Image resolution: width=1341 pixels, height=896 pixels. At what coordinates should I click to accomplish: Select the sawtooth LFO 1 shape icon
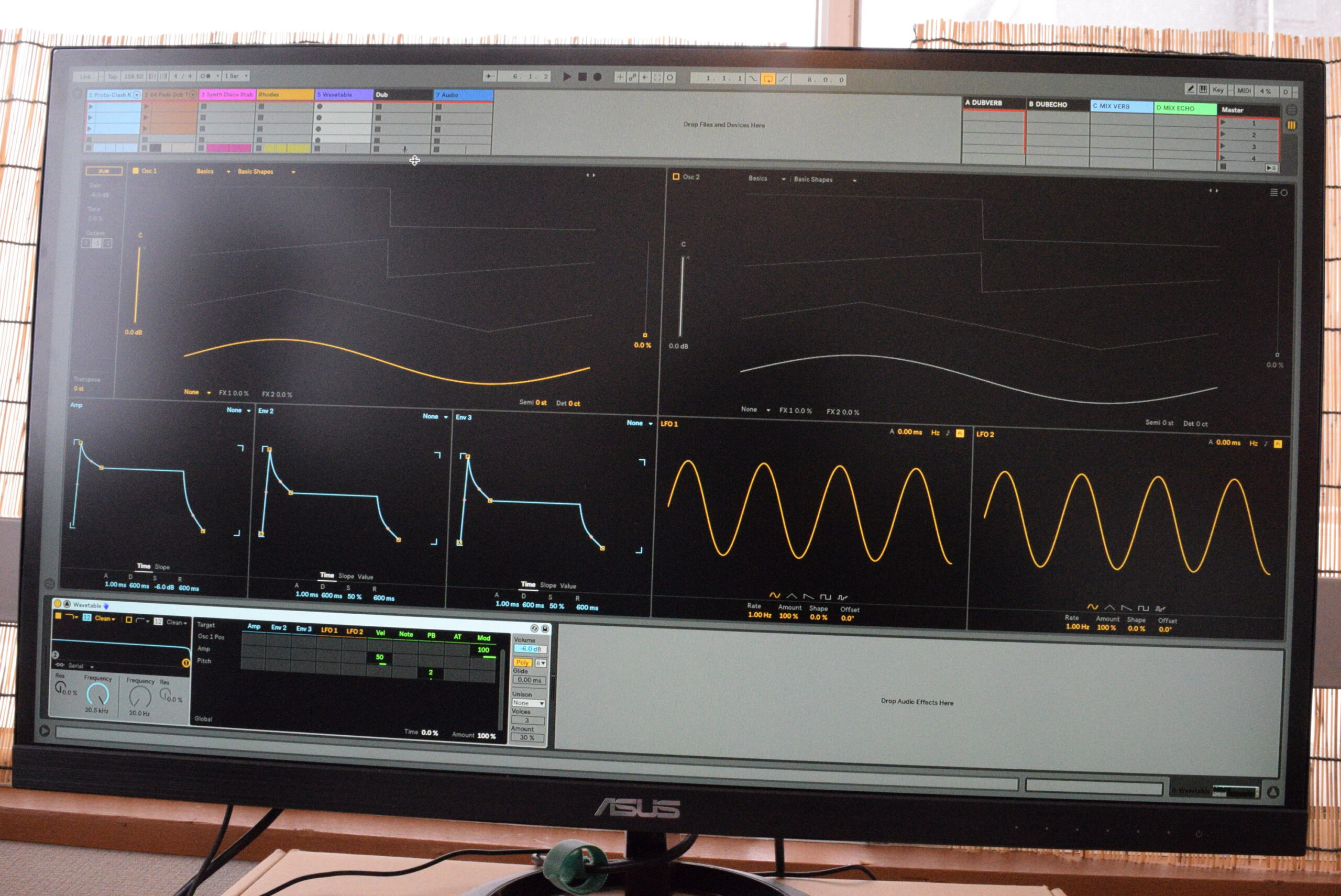[808, 596]
